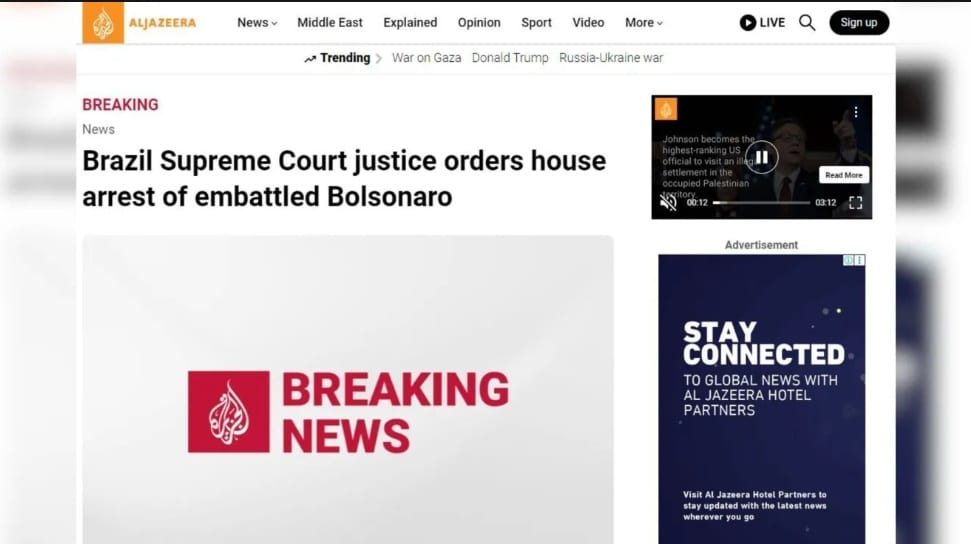The height and width of the screenshot is (544, 971).
Task: Click the chevron next to Trending
Action: (x=378, y=58)
